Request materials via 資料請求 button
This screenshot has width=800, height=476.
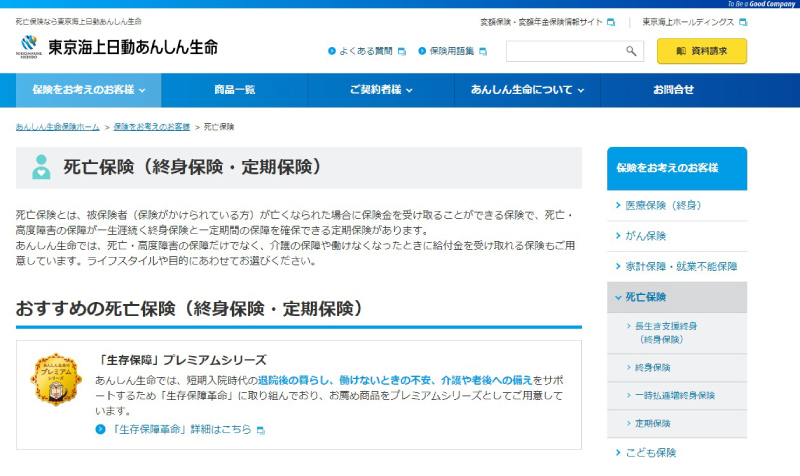(702, 51)
